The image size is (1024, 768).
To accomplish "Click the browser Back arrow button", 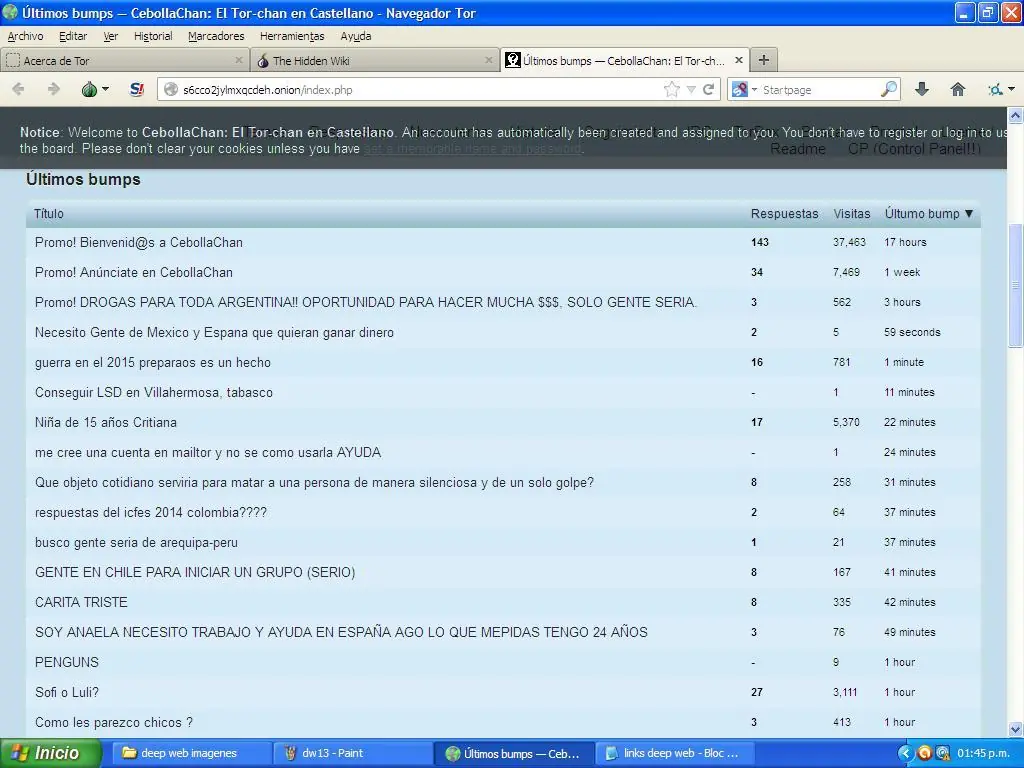I will [x=18, y=89].
